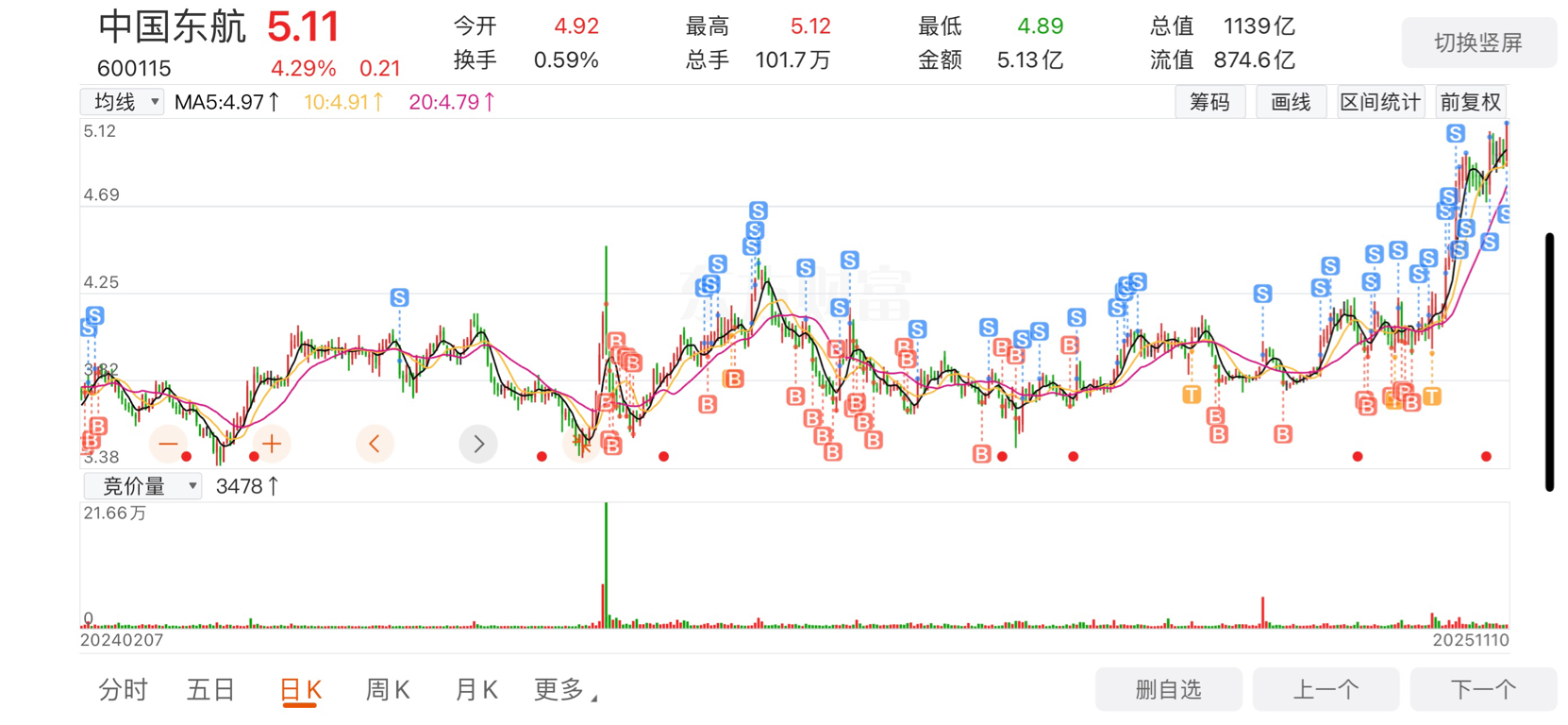Image resolution: width=1568 pixels, height=725 pixels.
Task: Click stock name 中国东航
Action: [x=172, y=27]
